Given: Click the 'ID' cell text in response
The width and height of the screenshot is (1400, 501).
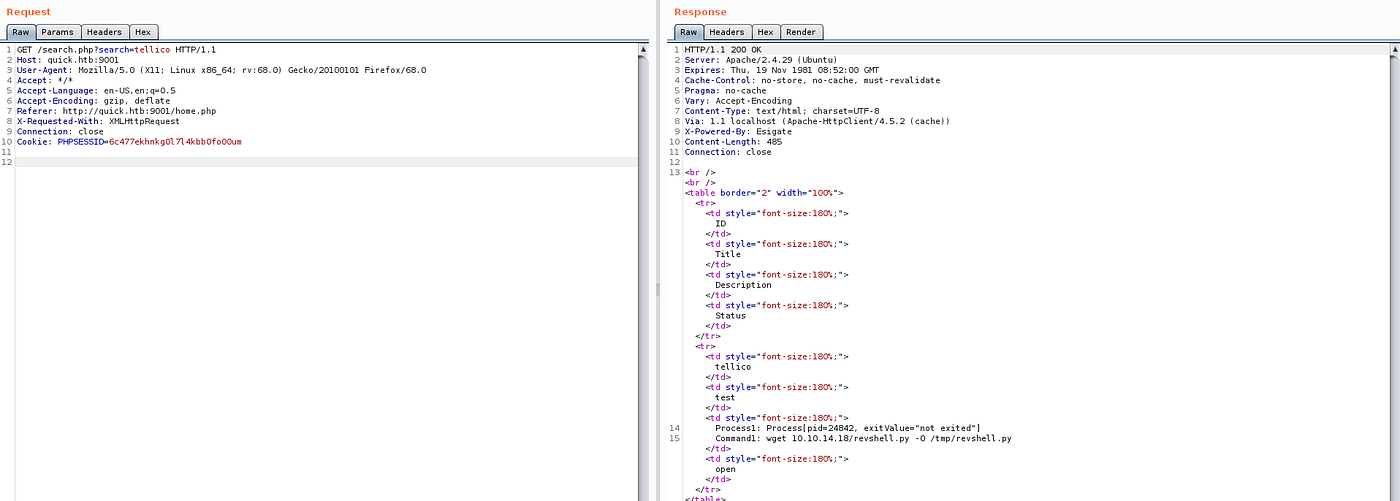Looking at the screenshot, I should tap(720, 224).
